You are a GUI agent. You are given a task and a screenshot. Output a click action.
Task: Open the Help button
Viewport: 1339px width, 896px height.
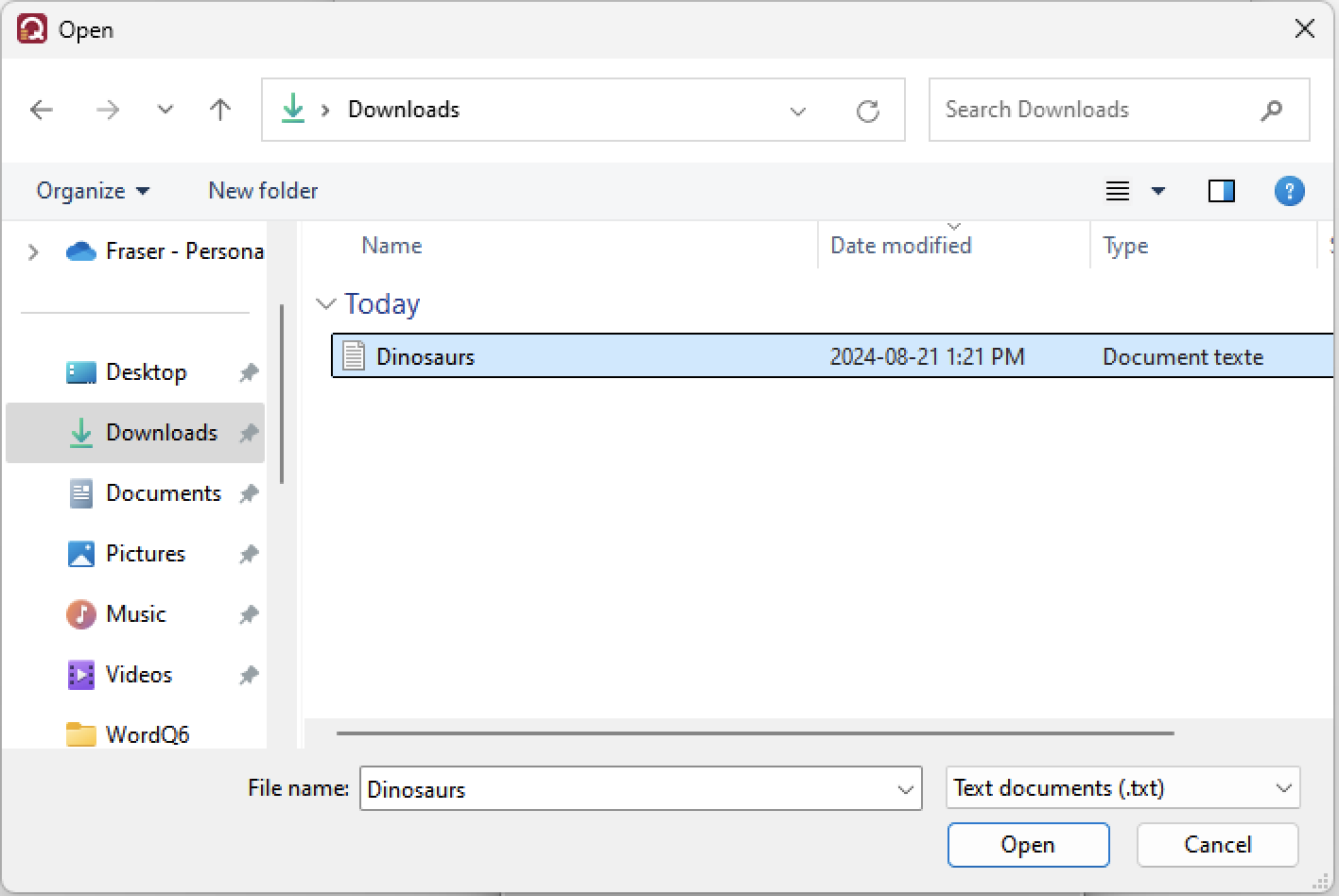(x=1290, y=191)
